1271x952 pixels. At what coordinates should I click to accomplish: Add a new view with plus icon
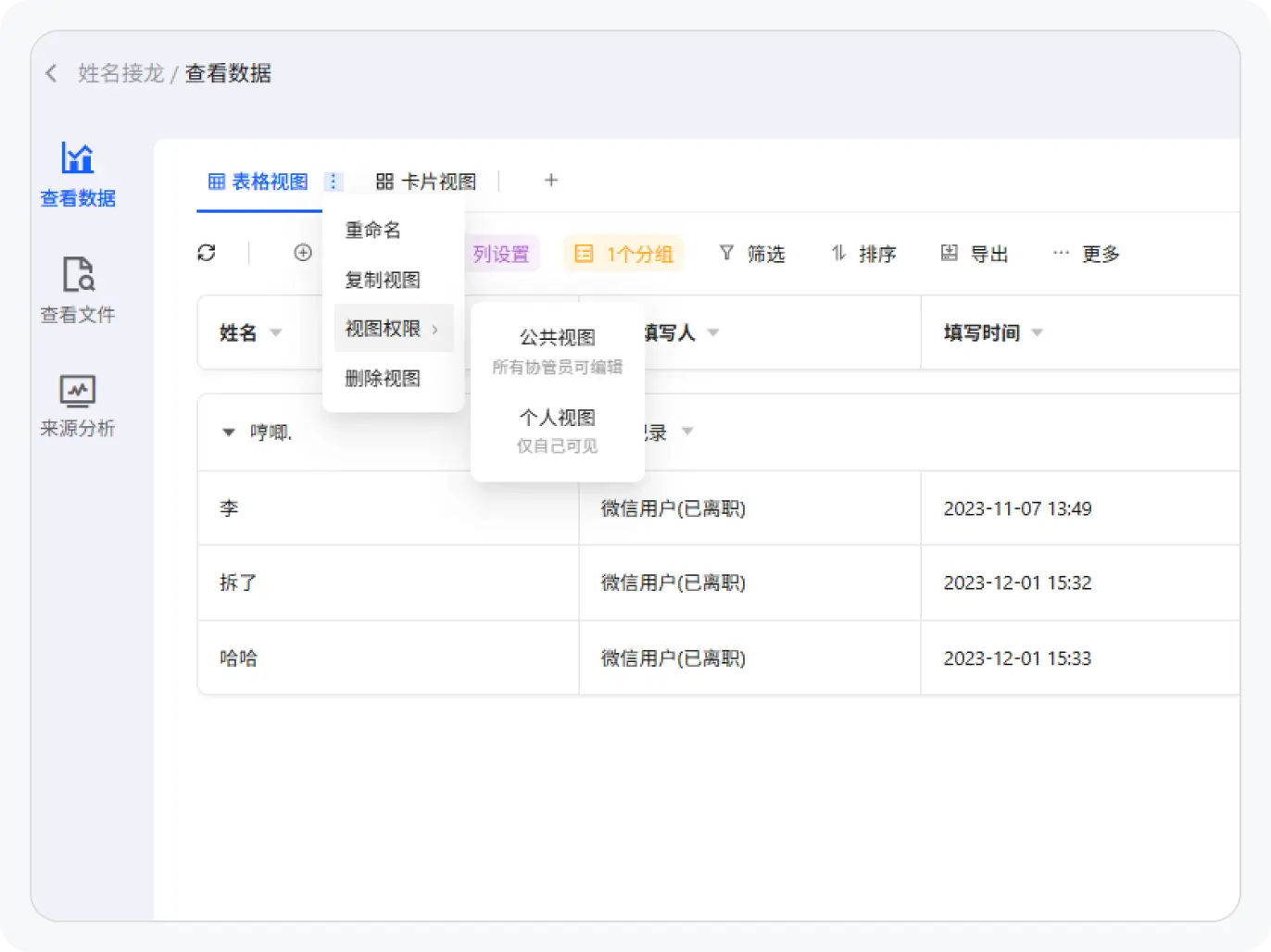click(551, 181)
